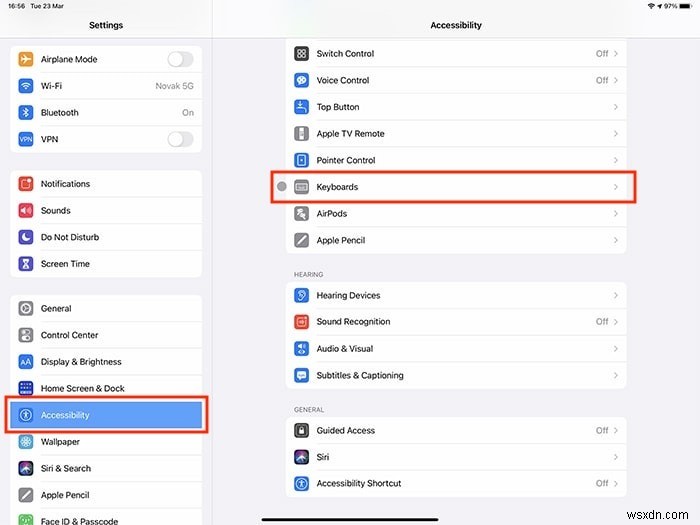The height and width of the screenshot is (525, 700).
Task: Open Screen Time in the sidebar
Action: tap(106, 264)
